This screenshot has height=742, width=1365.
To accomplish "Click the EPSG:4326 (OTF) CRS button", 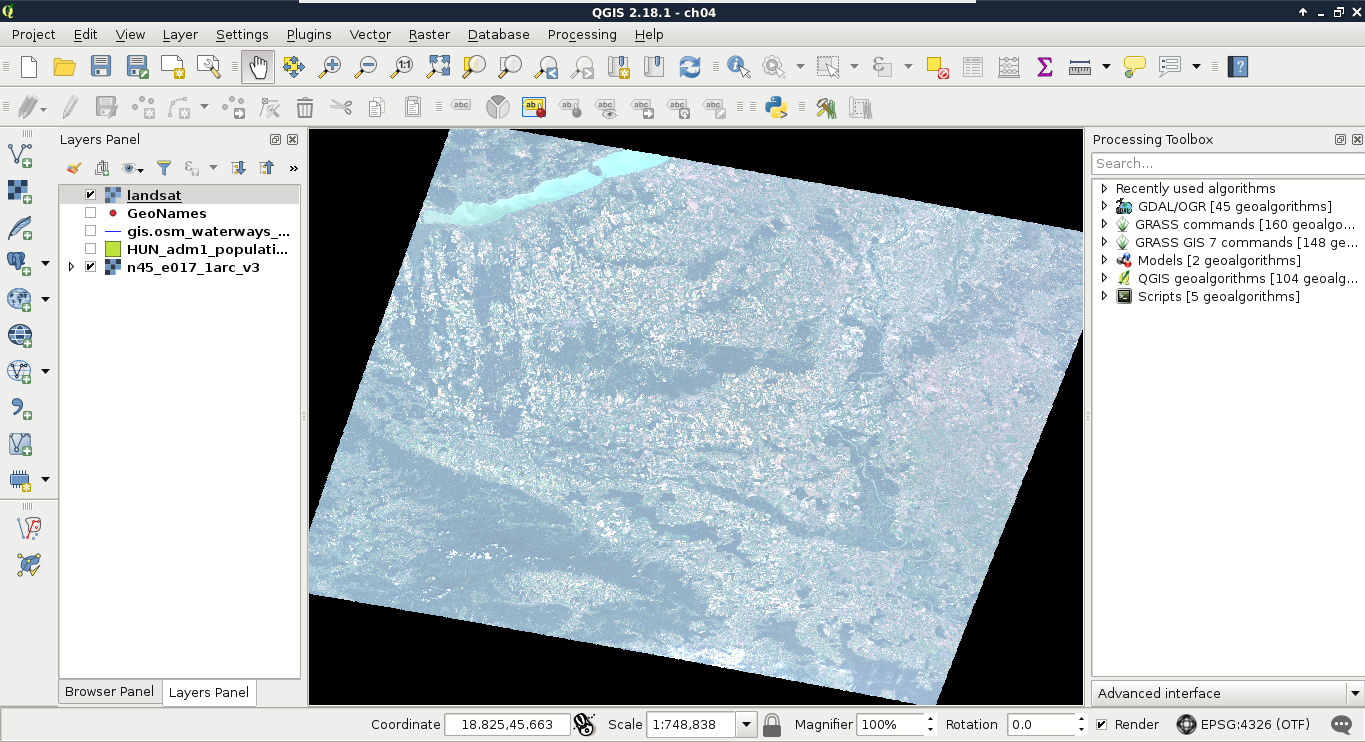I will pyautogui.click(x=1242, y=725).
